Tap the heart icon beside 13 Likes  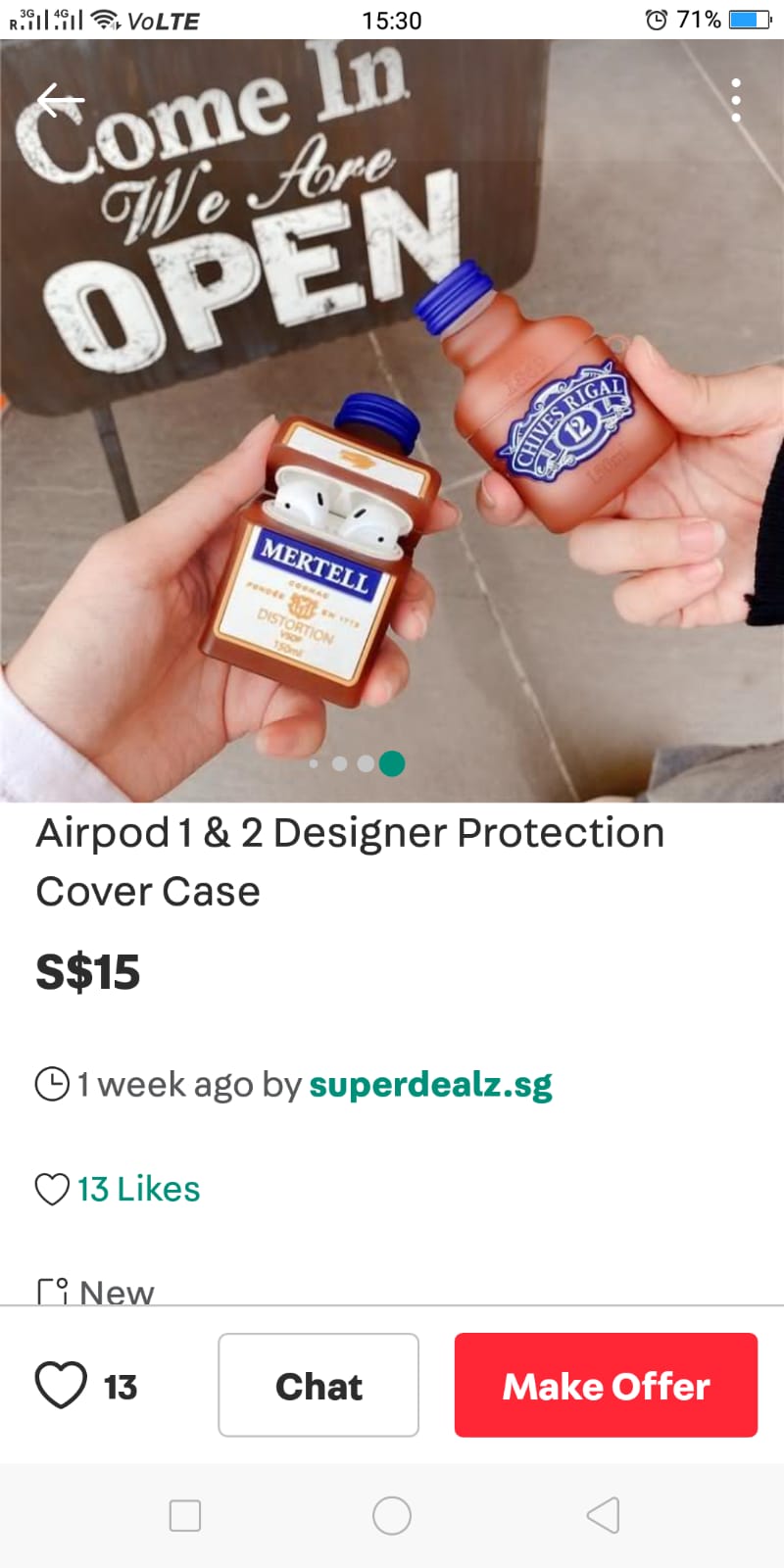coord(52,1190)
